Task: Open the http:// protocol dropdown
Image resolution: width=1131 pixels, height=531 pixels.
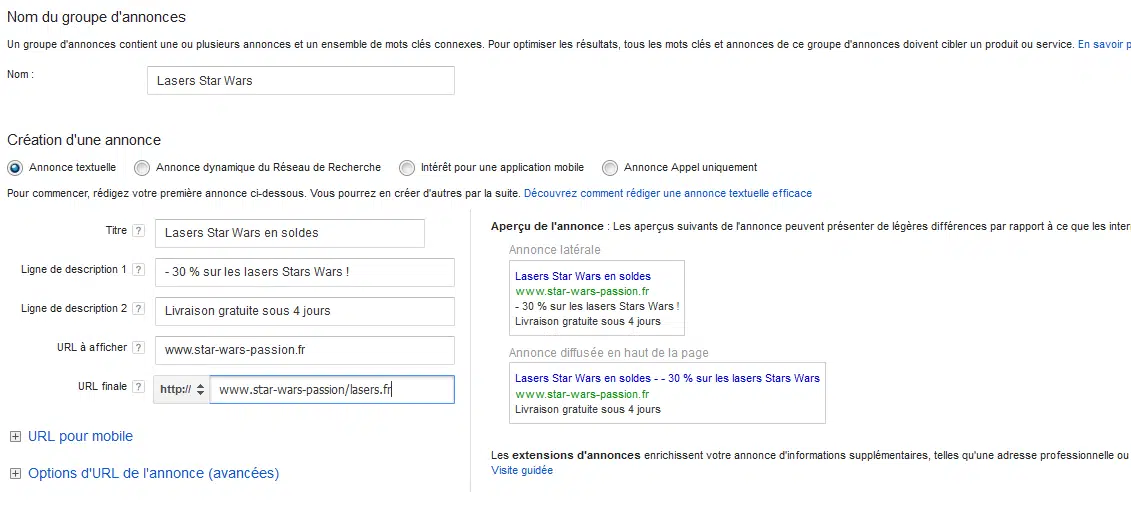Action: click(x=181, y=390)
